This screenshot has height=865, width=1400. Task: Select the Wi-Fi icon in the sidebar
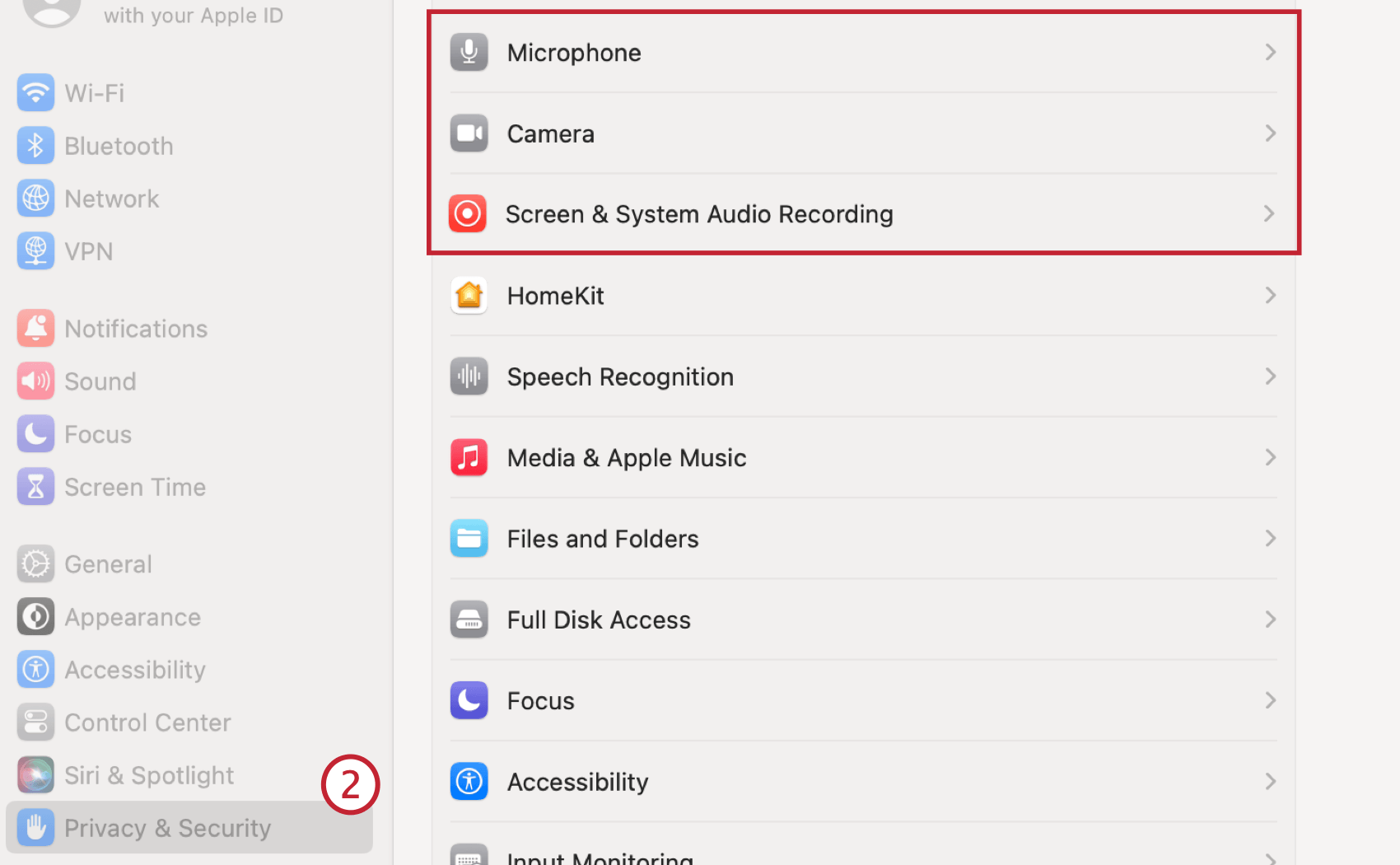(x=35, y=92)
